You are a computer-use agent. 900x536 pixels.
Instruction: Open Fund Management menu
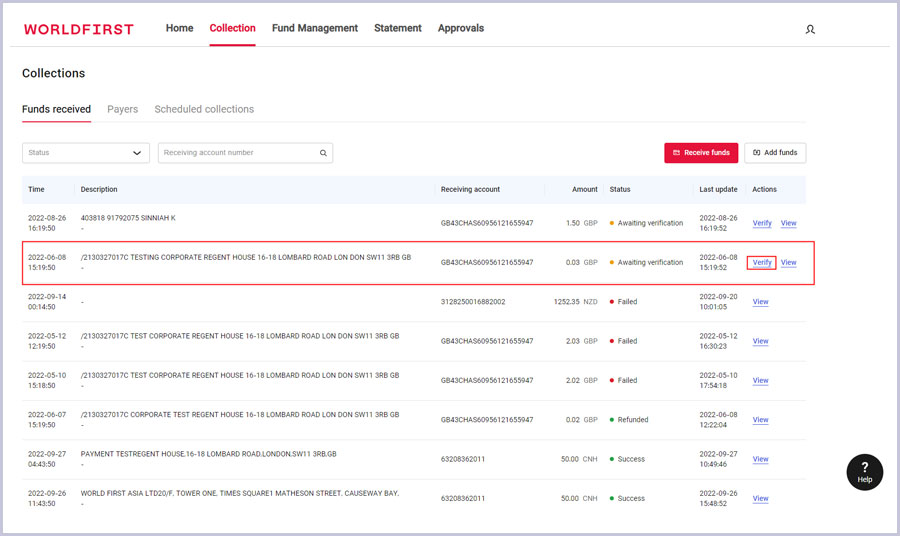(314, 28)
